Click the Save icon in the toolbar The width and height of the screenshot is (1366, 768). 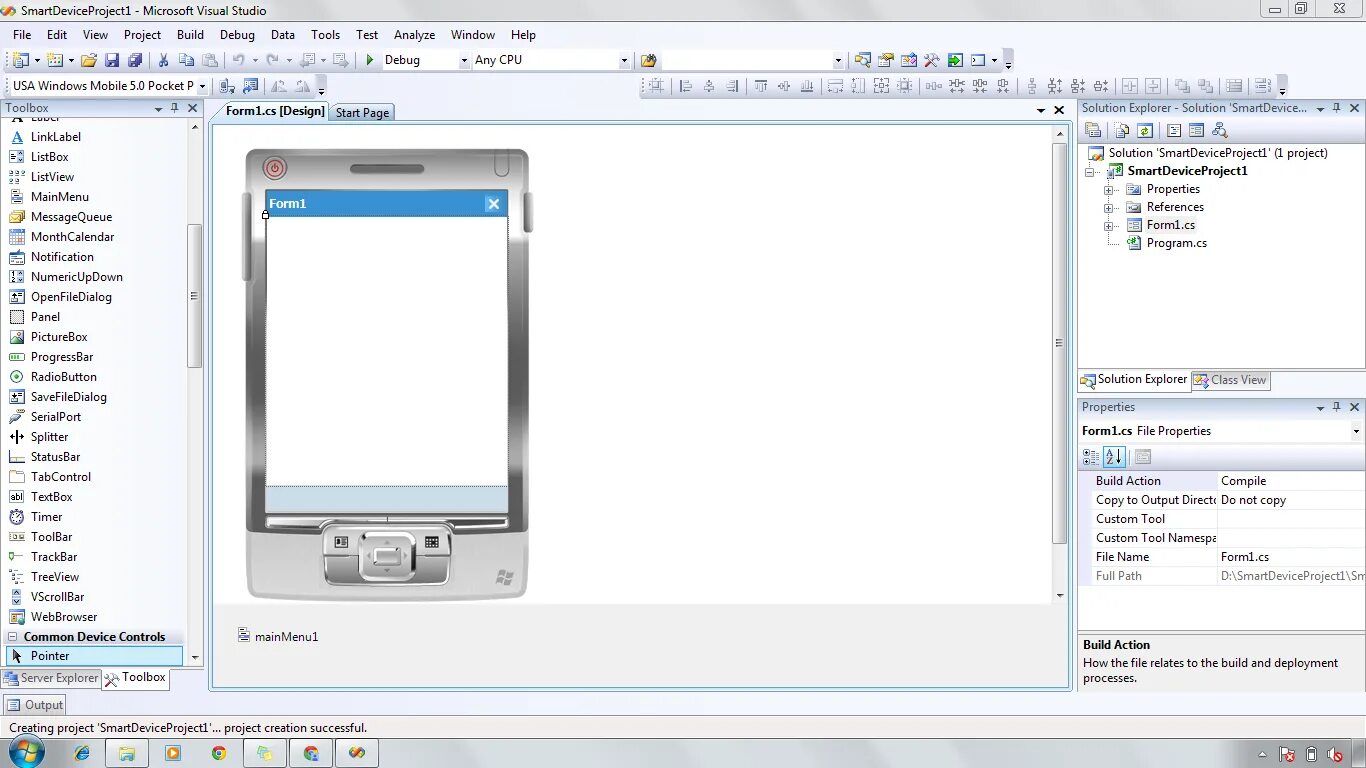112,60
